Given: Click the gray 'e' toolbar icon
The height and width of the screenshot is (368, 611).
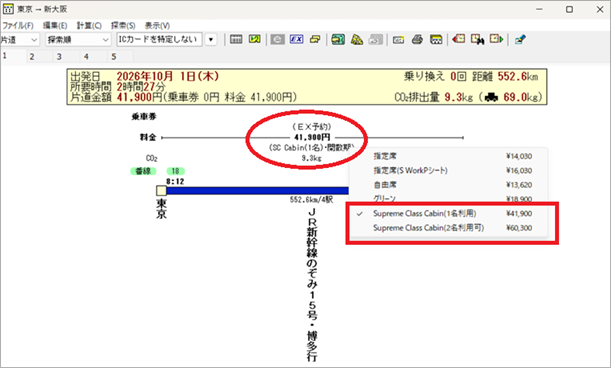Looking at the screenshot, I should 277,39.
